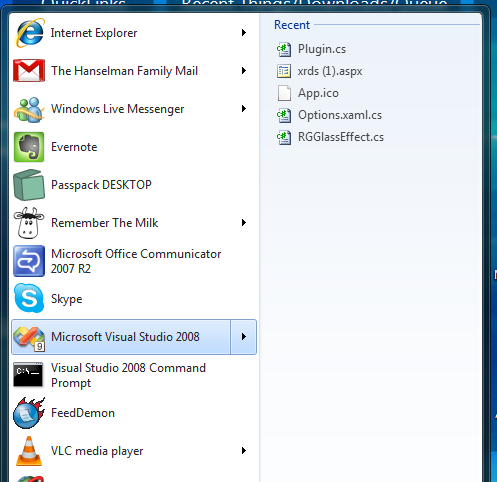The height and width of the screenshot is (482, 497).
Task: Open the Evernote menu entry
Action: click(74, 147)
